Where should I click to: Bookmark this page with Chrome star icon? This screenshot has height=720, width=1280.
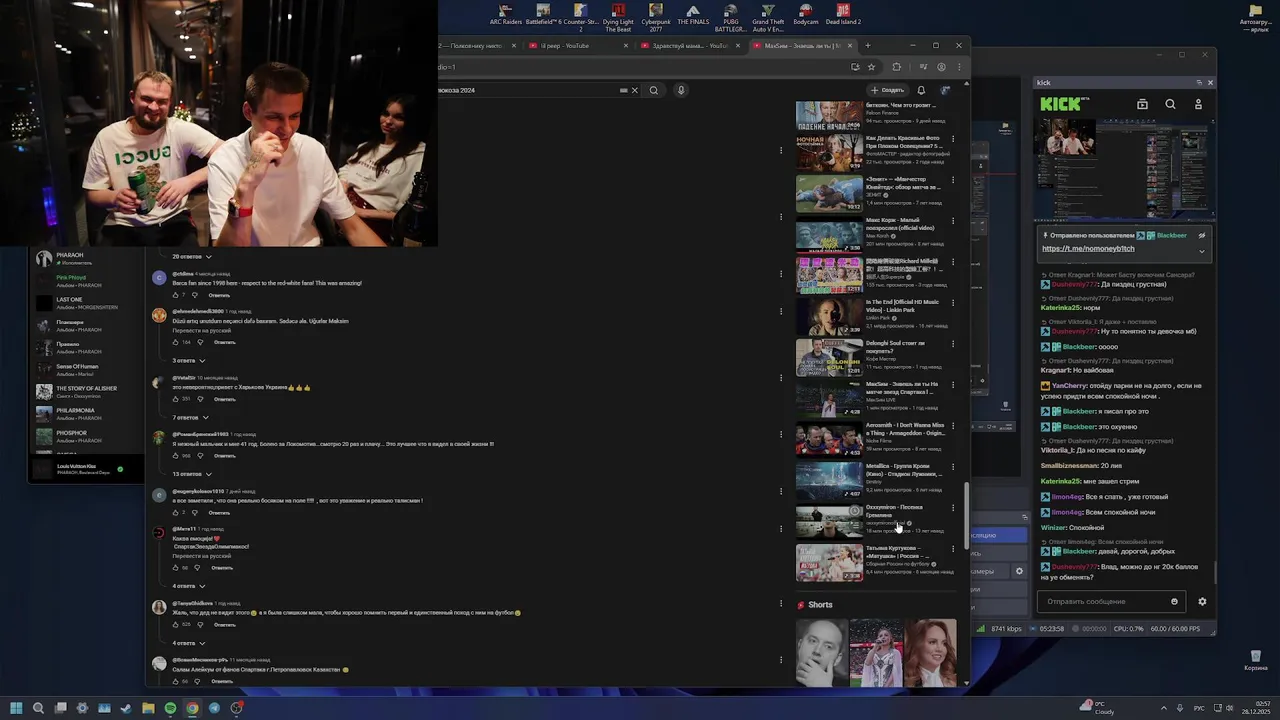click(871, 67)
